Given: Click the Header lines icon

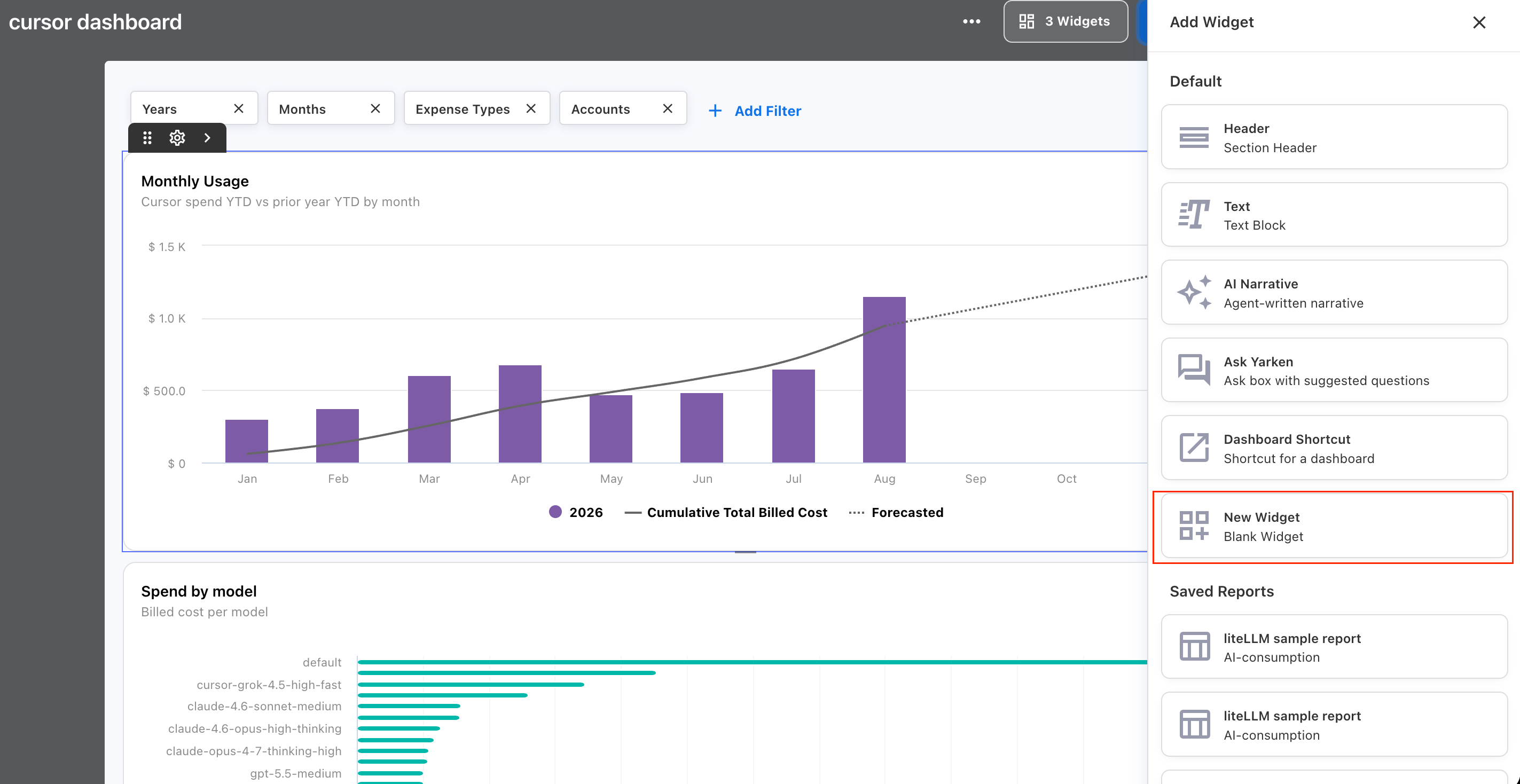Looking at the screenshot, I should [1194, 137].
